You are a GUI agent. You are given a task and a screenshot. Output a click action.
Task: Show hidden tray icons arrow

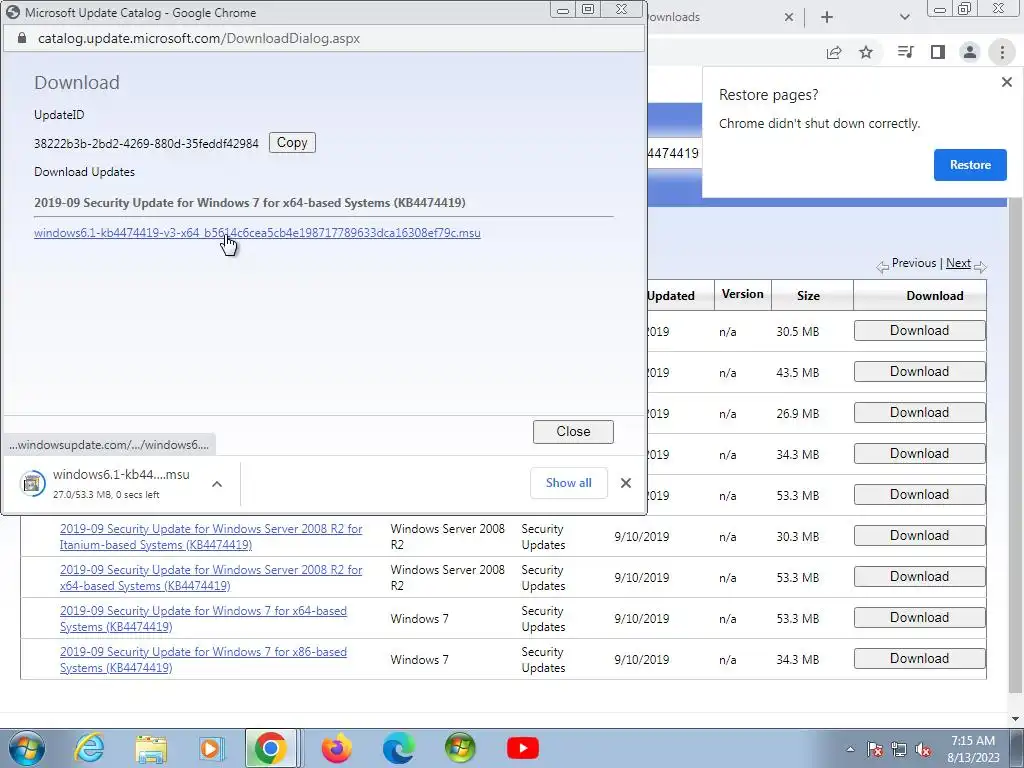[x=850, y=749]
